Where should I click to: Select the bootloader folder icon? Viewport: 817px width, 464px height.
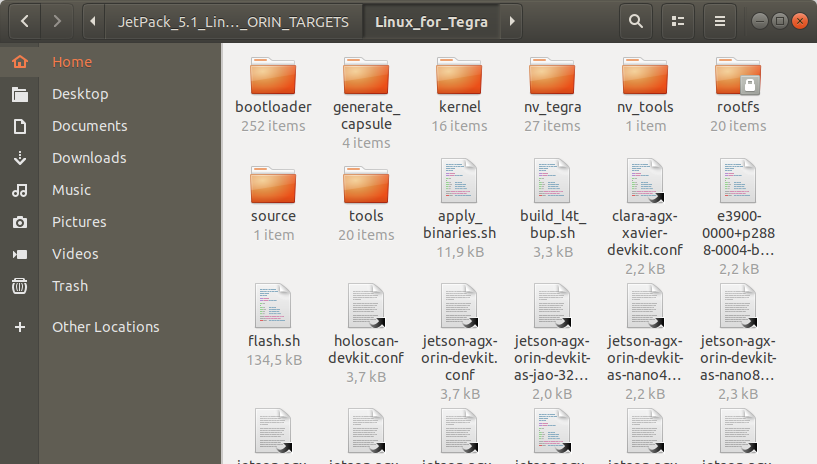point(273,76)
